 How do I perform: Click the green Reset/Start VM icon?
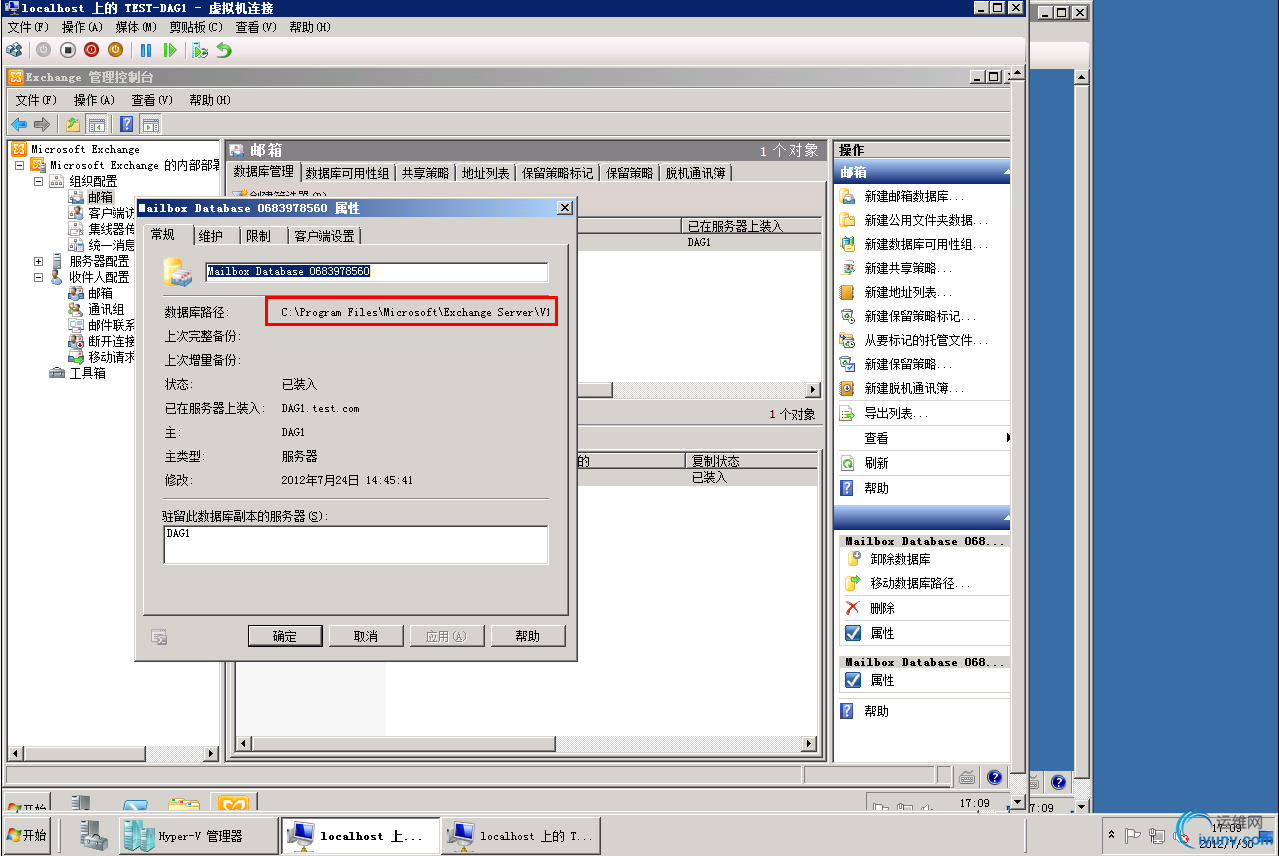pos(170,49)
